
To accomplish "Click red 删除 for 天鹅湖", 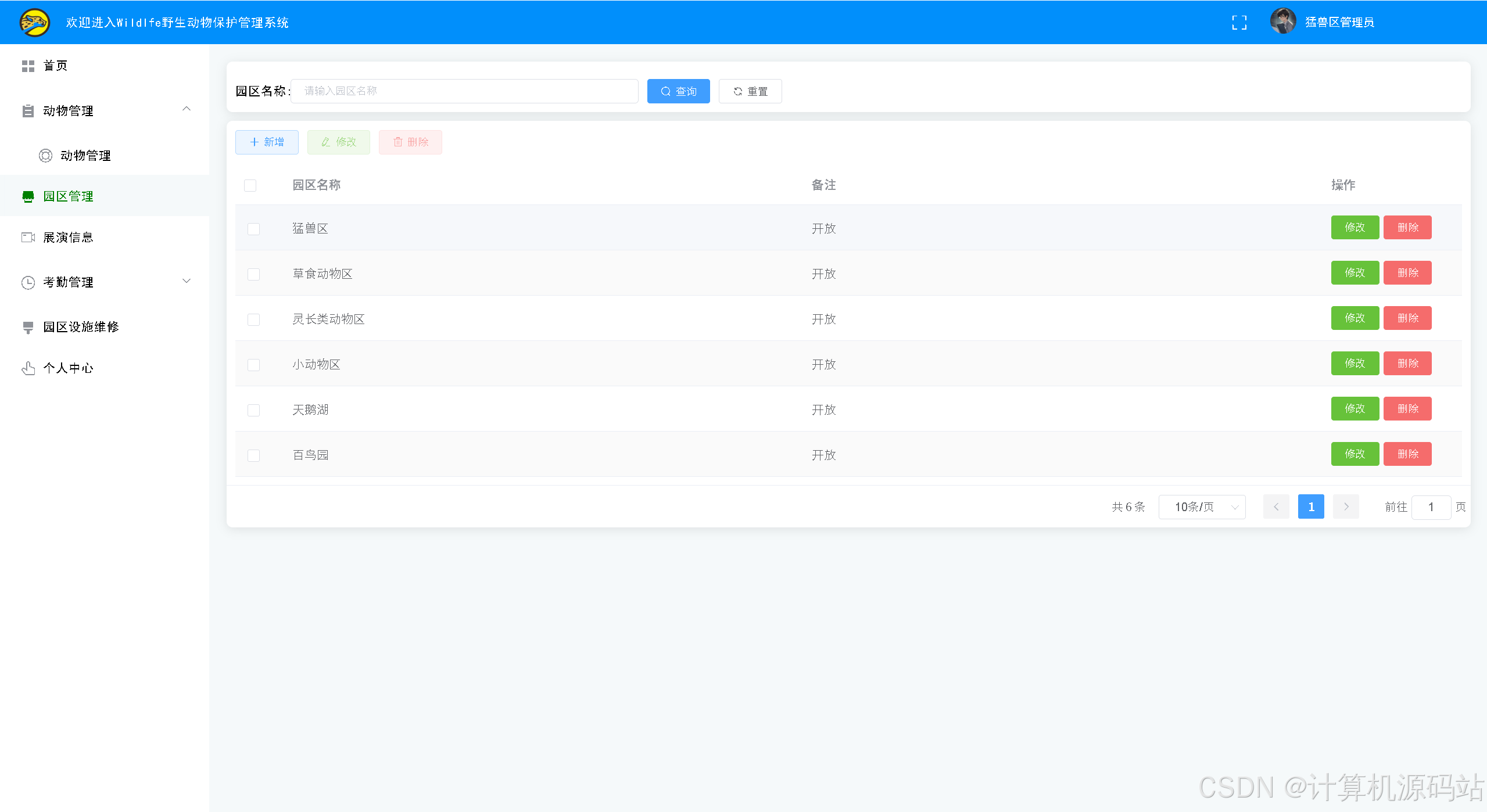I will [x=1407, y=409].
